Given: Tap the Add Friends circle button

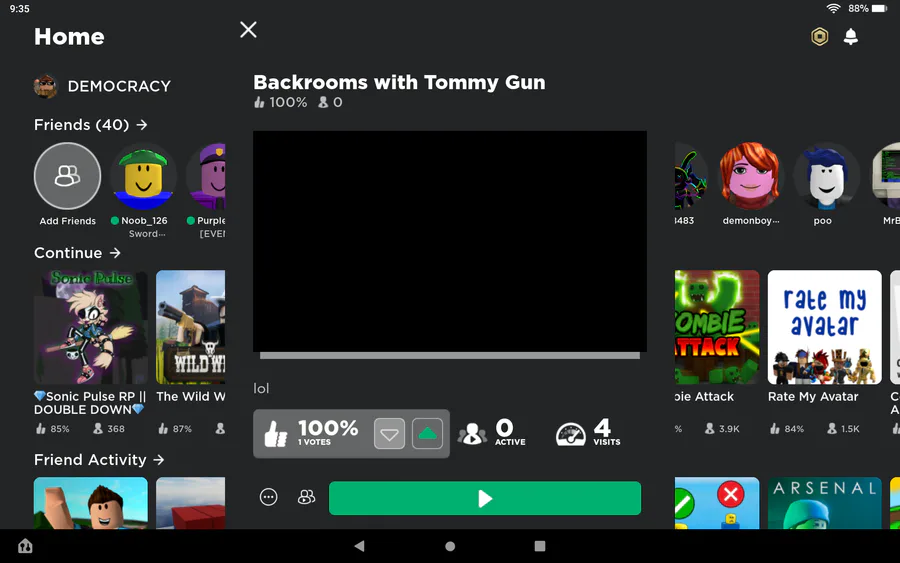Looking at the screenshot, I should (67, 176).
